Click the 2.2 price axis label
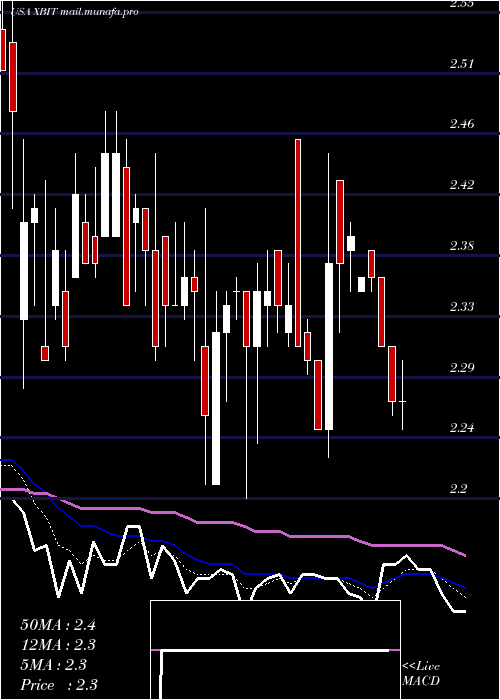 (x=459, y=489)
